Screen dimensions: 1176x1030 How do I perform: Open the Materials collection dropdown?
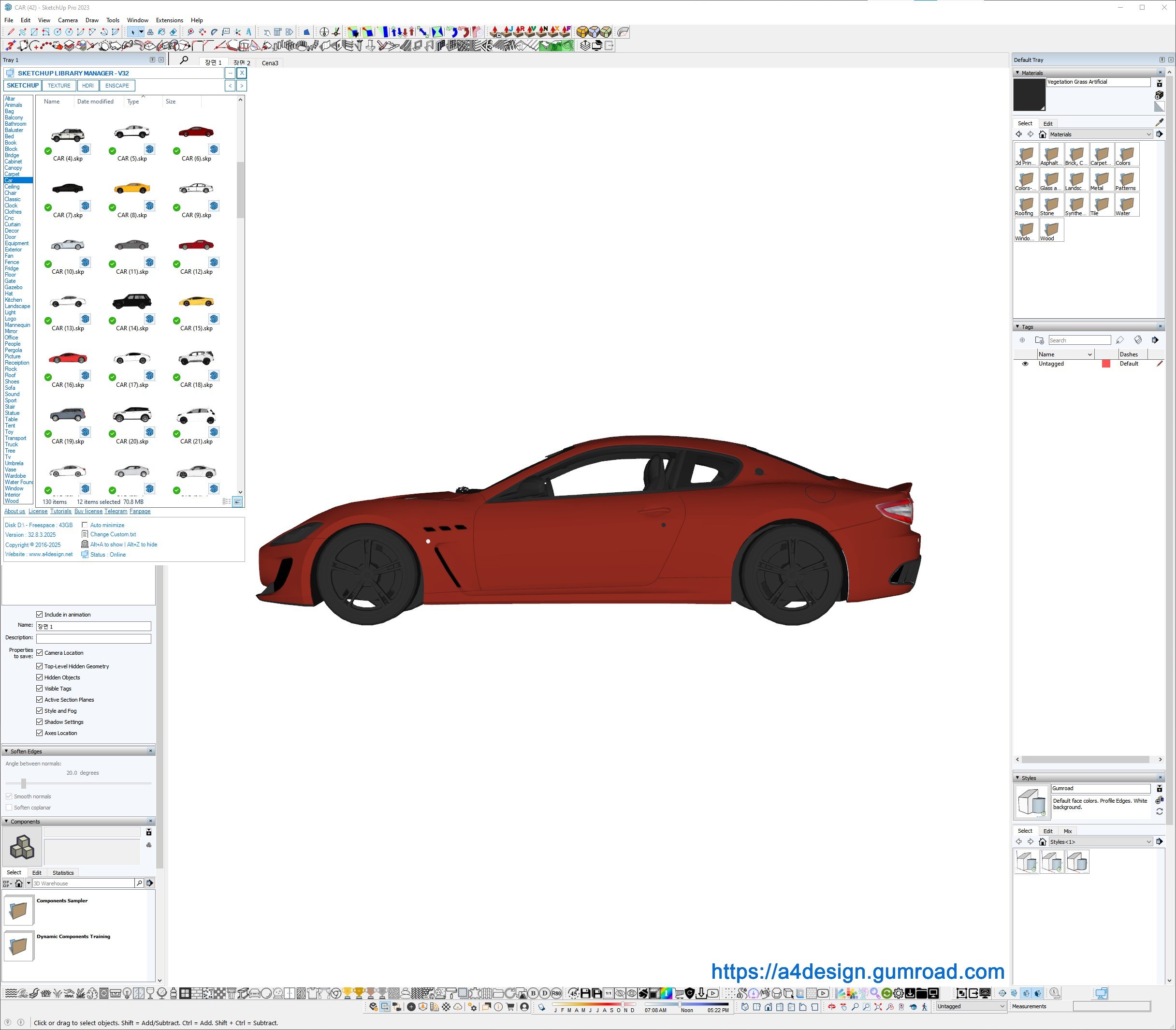point(1148,134)
